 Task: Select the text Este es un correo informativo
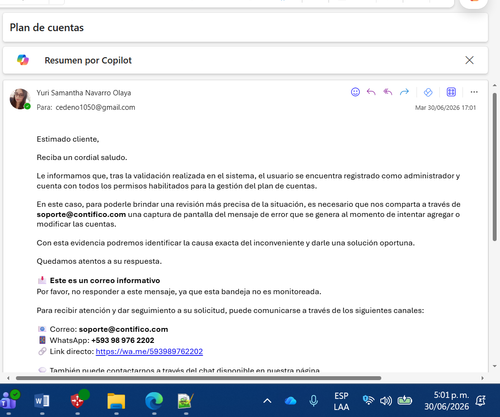point(105,281)
